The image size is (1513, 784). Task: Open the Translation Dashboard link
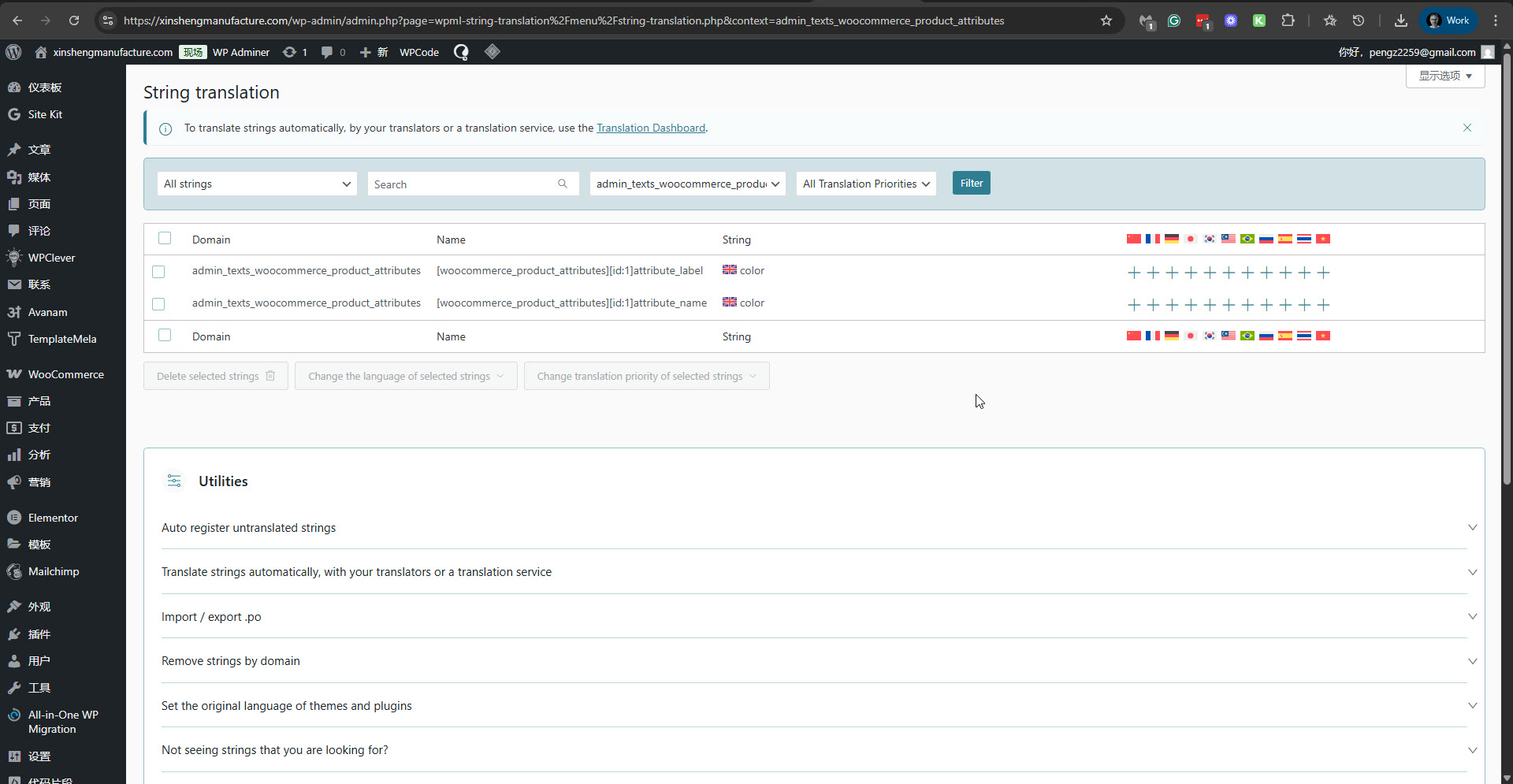(x=651, y=128)
